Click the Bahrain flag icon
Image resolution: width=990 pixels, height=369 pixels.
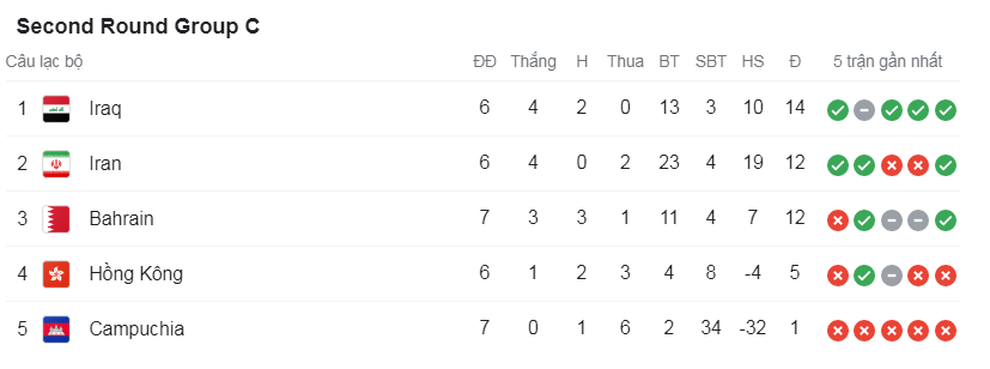(56, 219)
